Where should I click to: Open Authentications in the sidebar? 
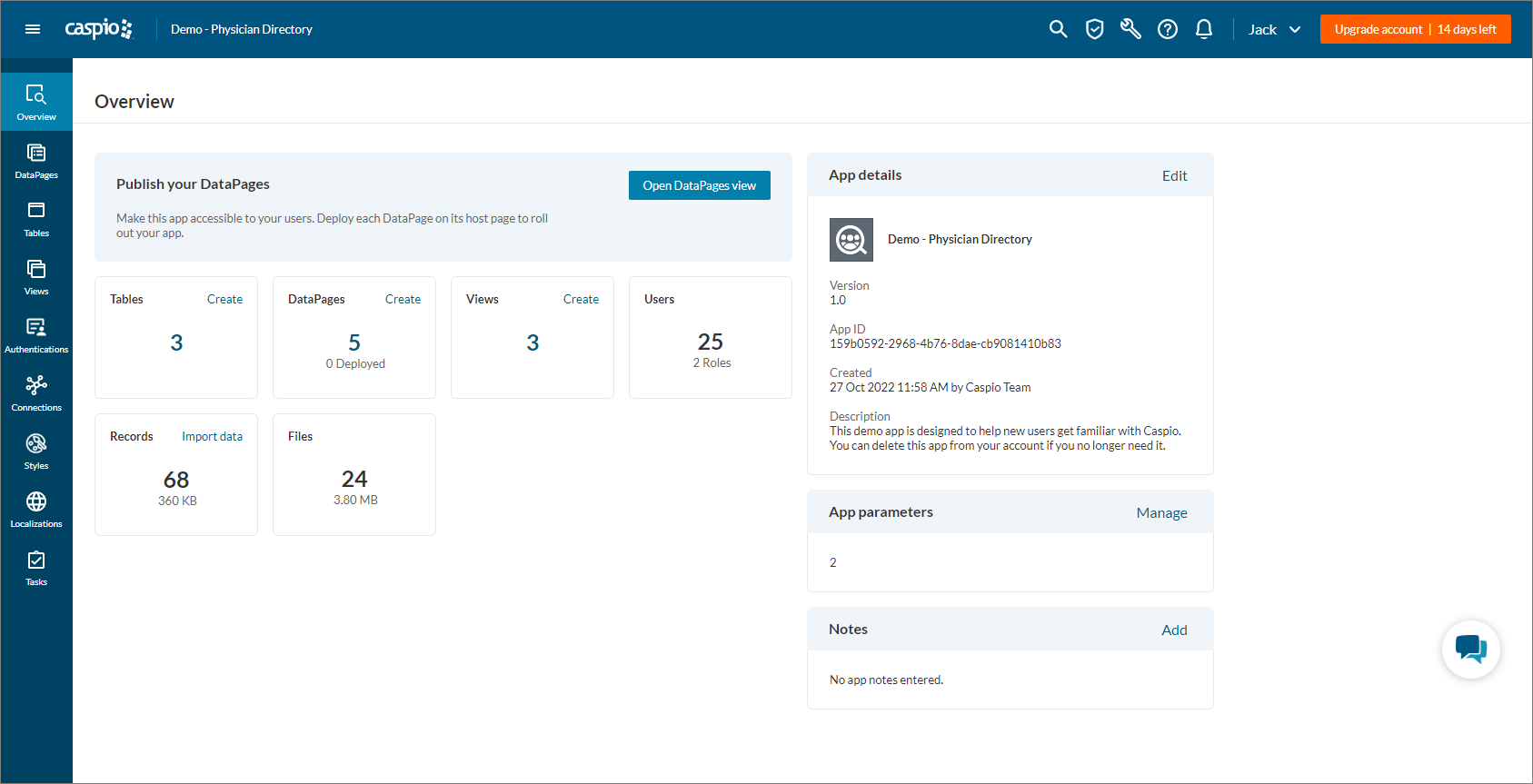(36, 335)
